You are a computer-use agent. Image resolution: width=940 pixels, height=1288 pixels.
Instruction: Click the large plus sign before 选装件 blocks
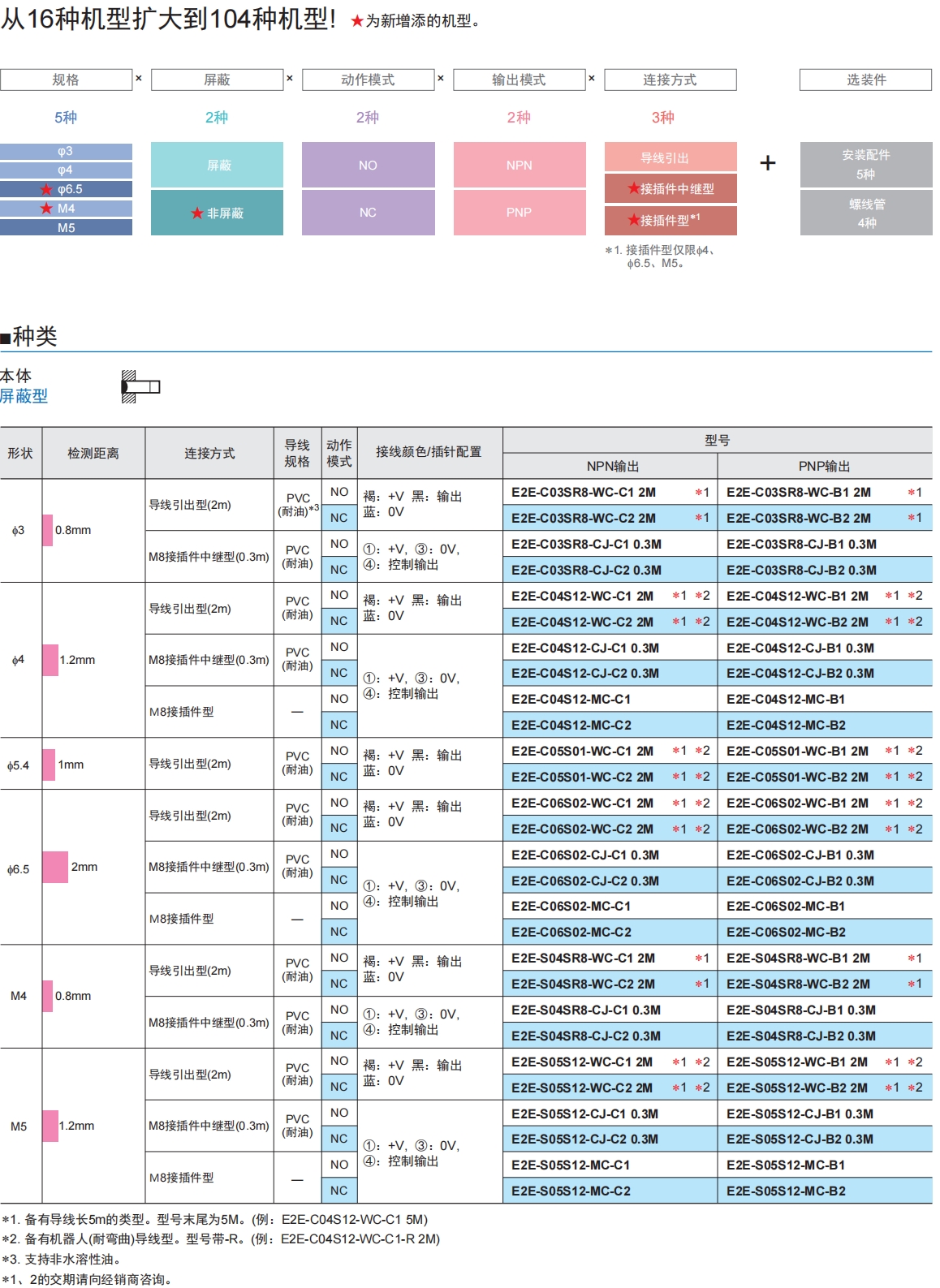pyautogui.click(x=768, y=163)
